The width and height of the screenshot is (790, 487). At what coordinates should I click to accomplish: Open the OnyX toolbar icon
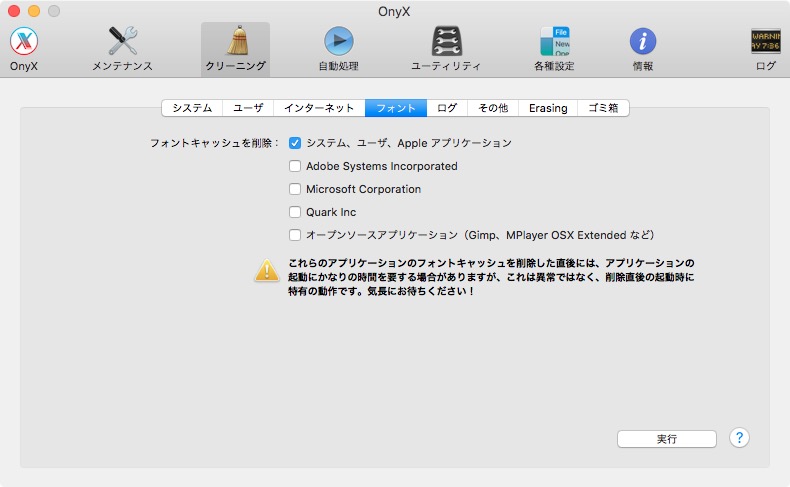tap(24, 41)
